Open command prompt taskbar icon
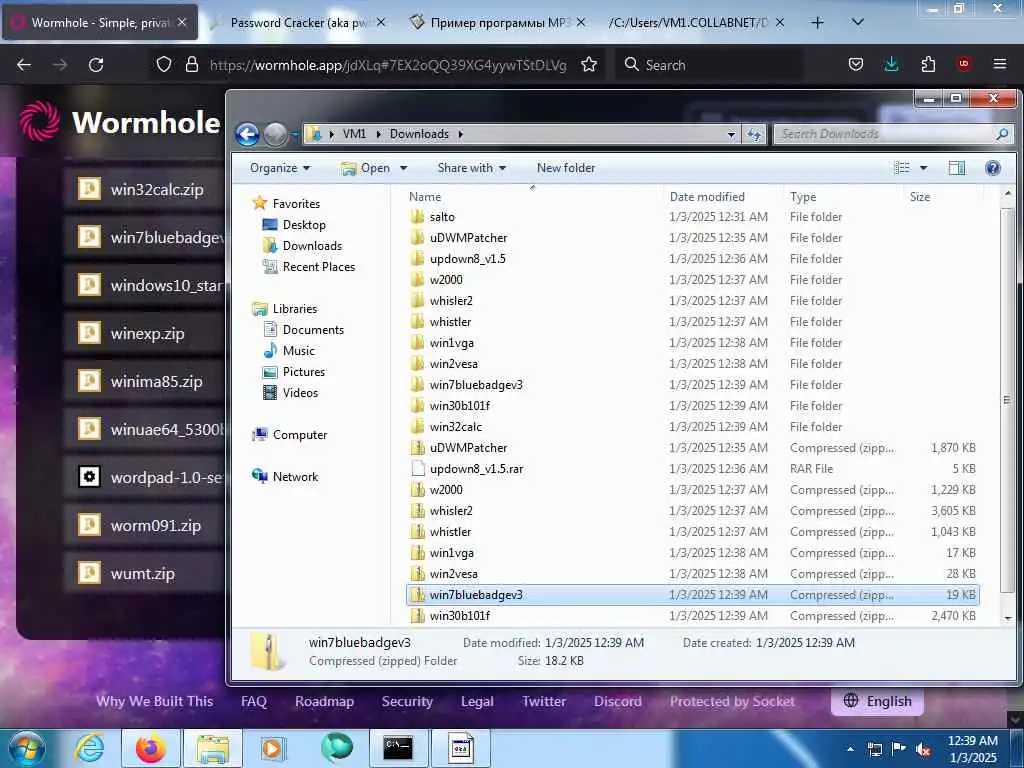Viewport: 1024px width, 768px height. tap(398, 748)
